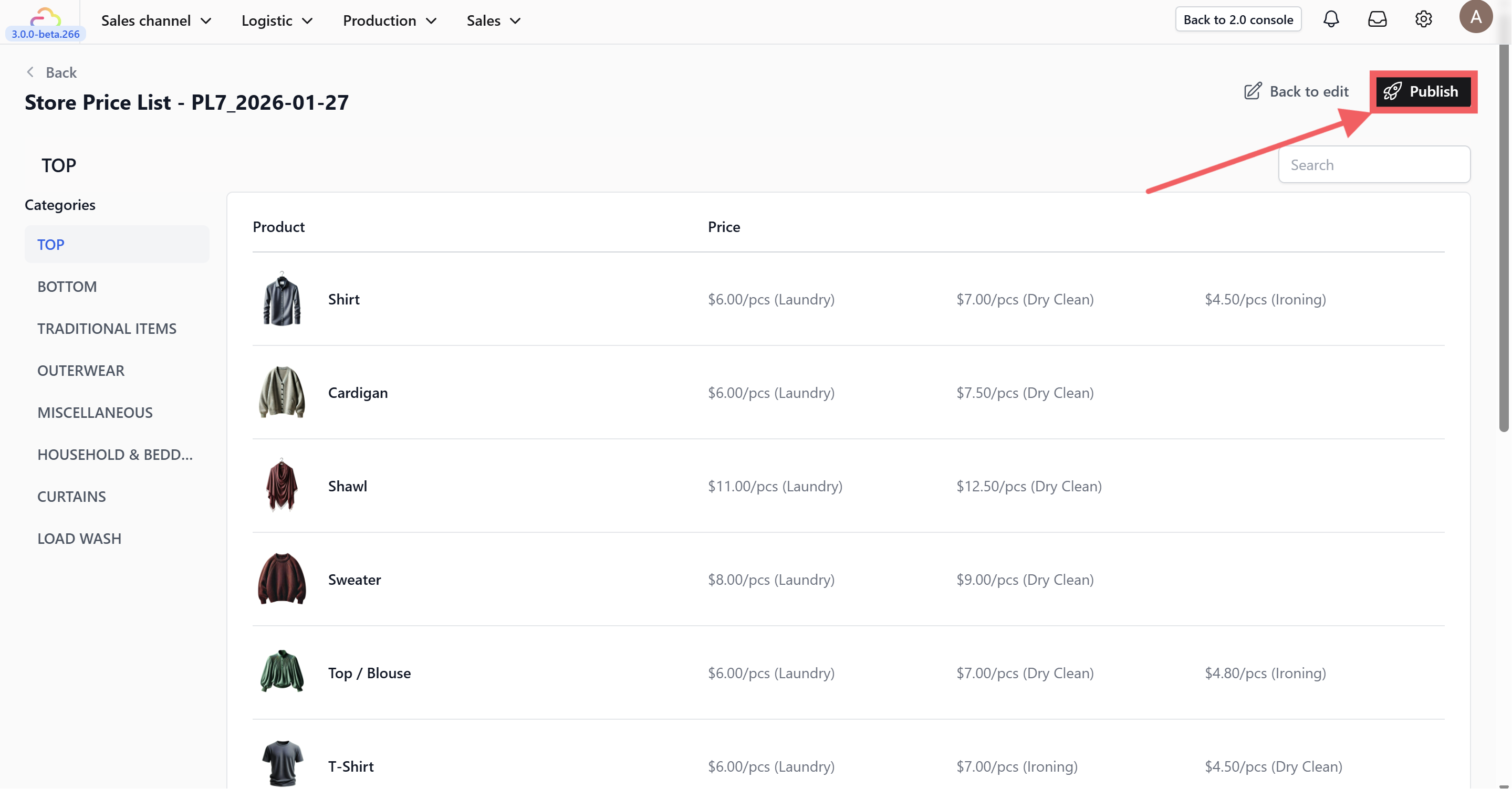The height and width of the screenshot is (789, 1512).
Task: Click the Shirt product thumbnail
Action: click(x=281, y=299)
